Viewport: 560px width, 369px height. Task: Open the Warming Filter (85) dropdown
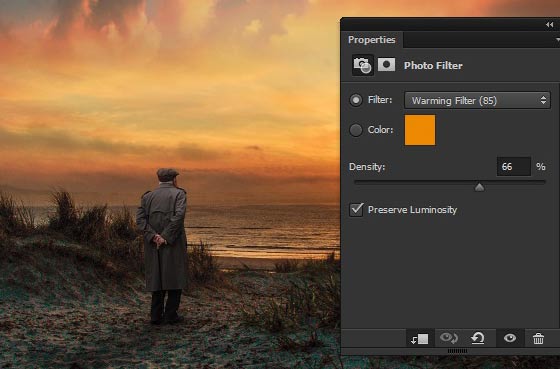tap(477, 100)
